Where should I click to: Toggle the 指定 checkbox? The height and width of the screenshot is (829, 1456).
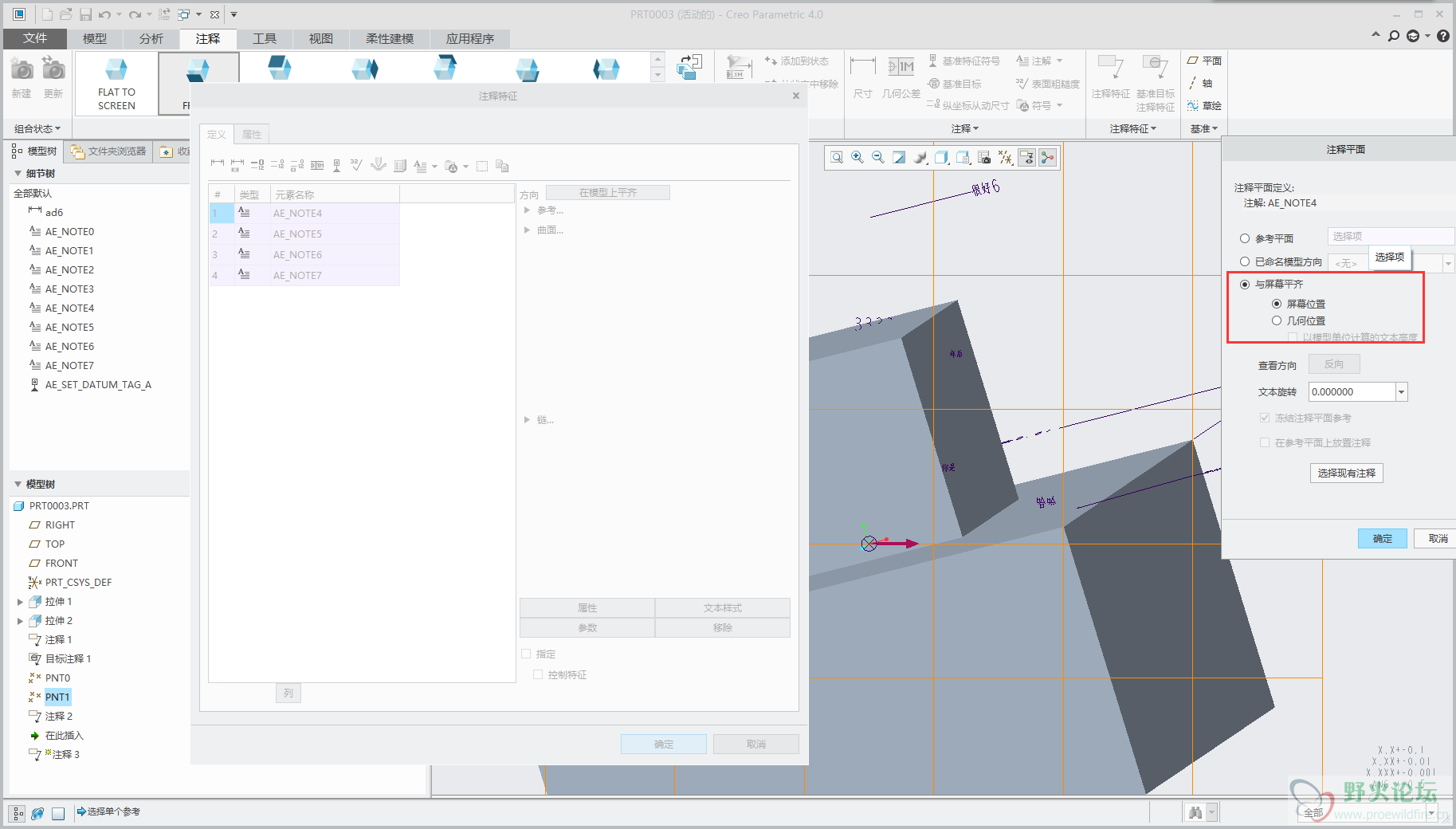tap(526, 654)
